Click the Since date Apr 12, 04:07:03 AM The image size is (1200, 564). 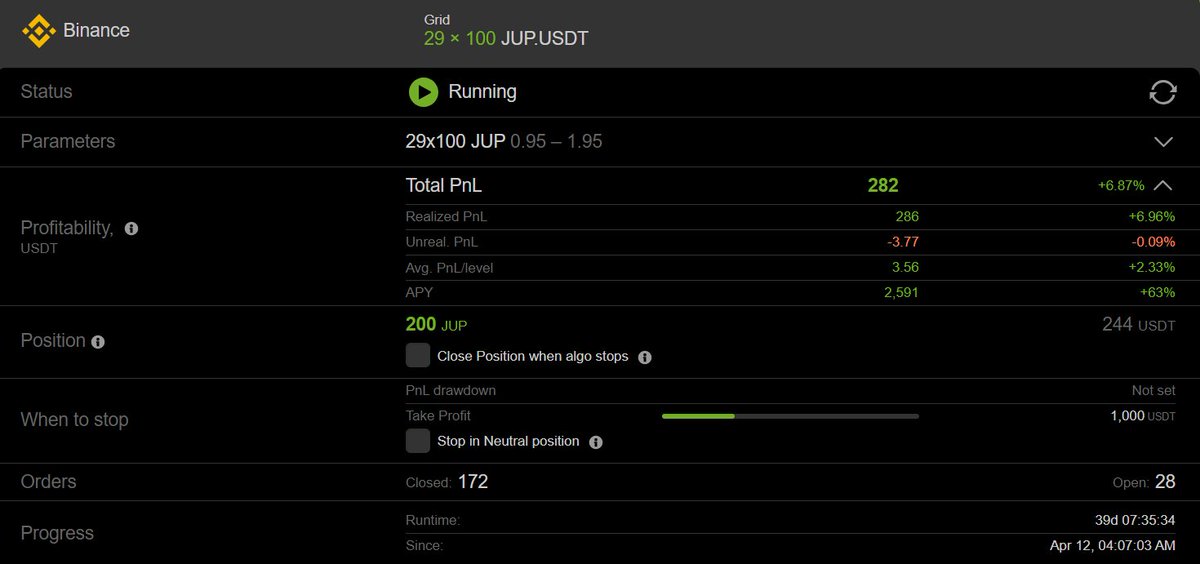pyautogui.click(x=1113, y=546)
